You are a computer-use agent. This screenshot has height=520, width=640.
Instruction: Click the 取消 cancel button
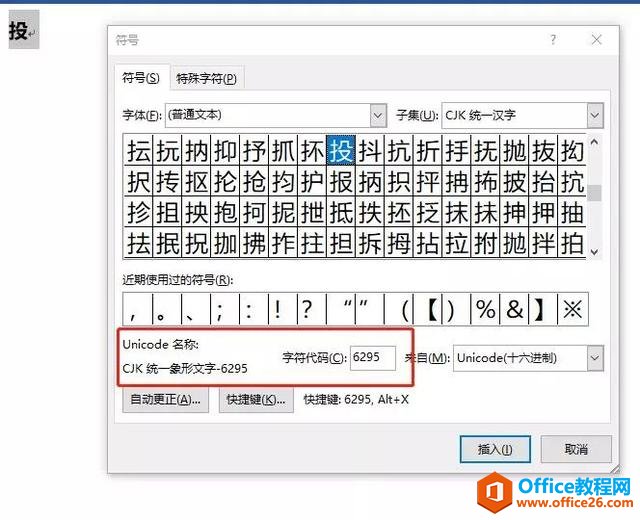(x=576, y=449)
